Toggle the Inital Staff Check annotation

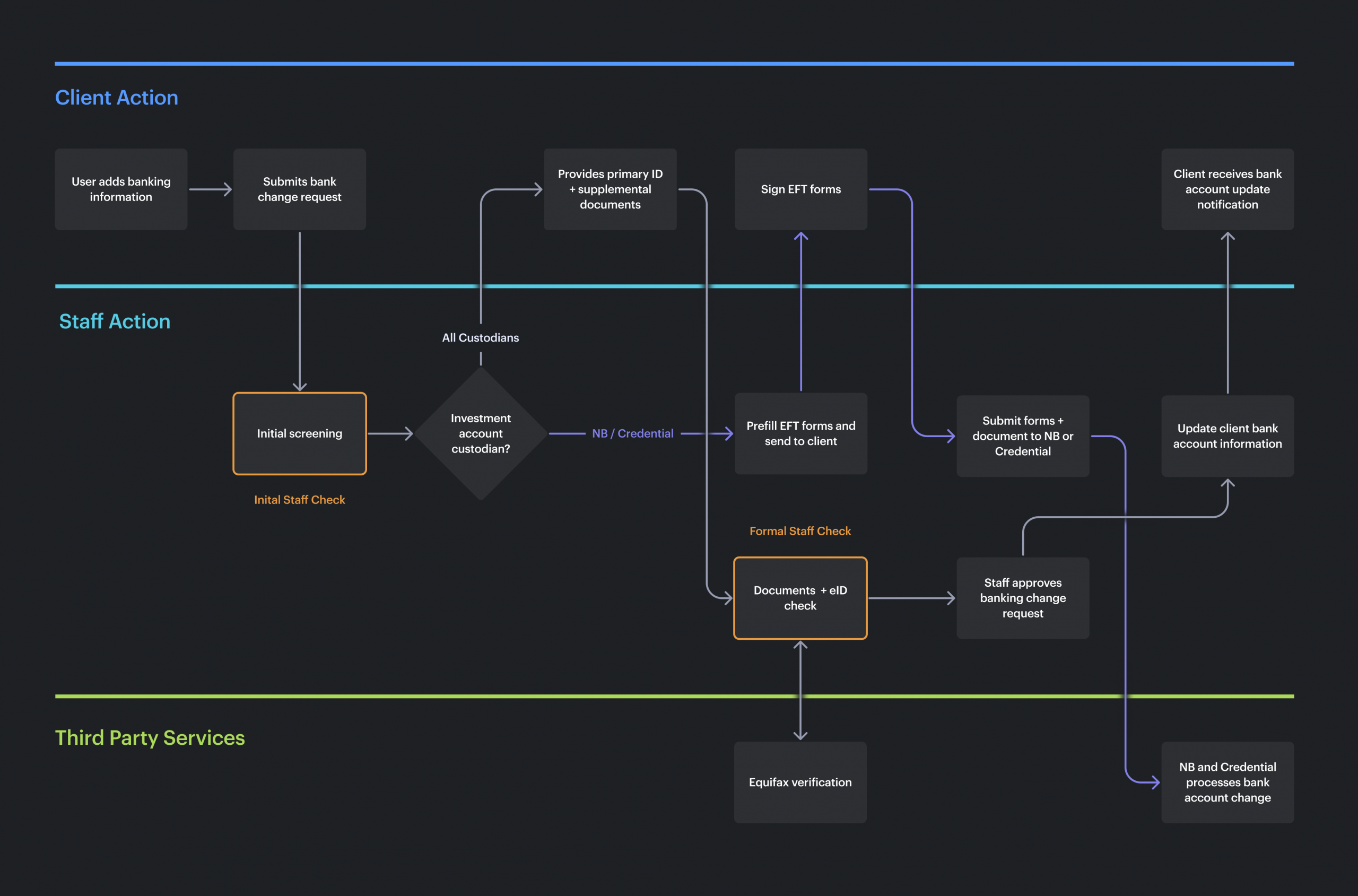click(299, 499)
